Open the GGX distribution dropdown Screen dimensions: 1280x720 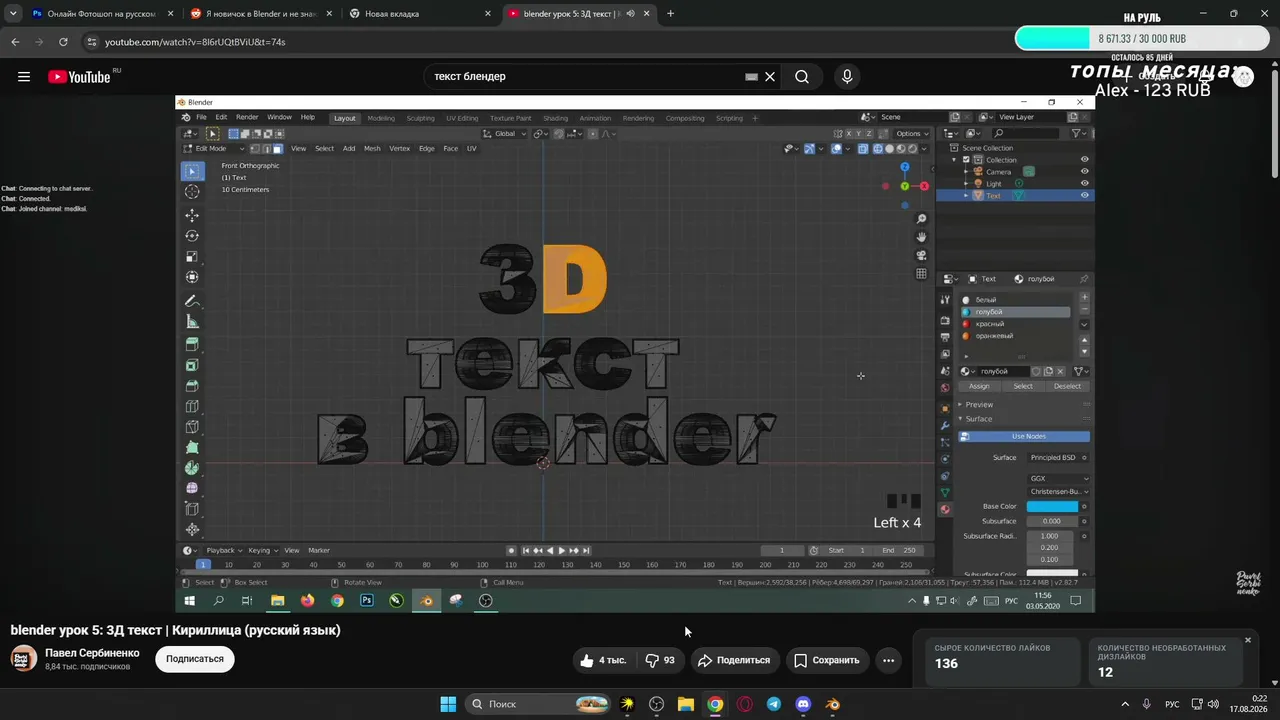pyautogui.click(x=1058, y=479)
